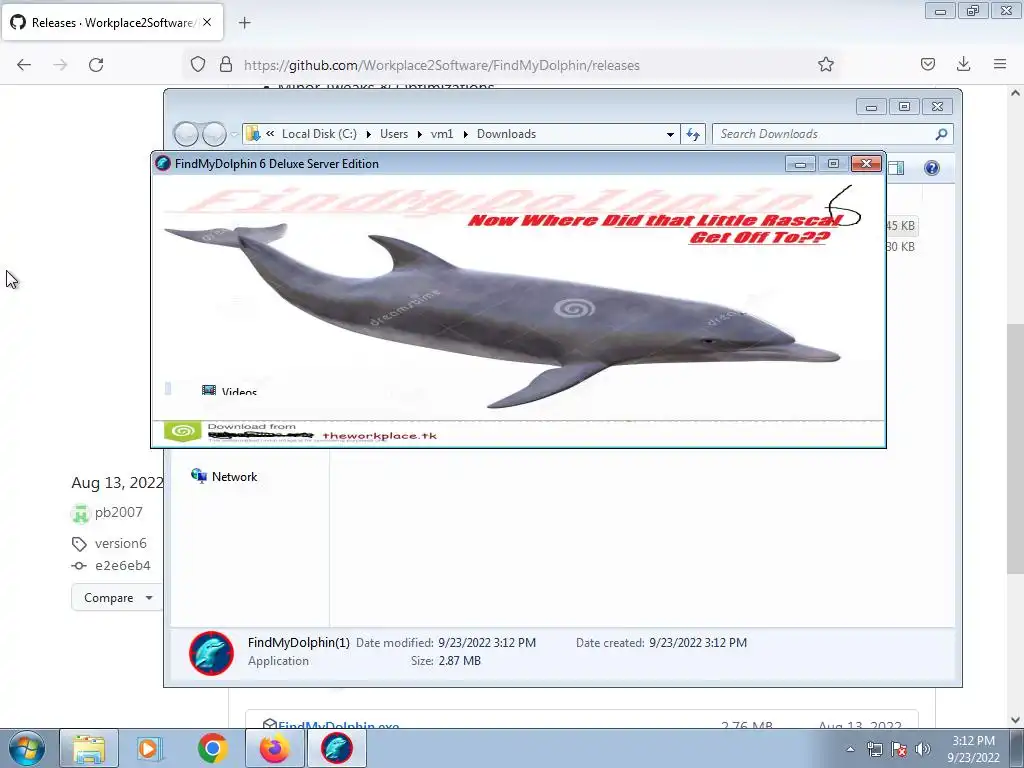Image resolution: width=1024 pixels, height=768 pixels.
Task: Select Downloads in Explorer breadcrumb
Action: (506, 134)
